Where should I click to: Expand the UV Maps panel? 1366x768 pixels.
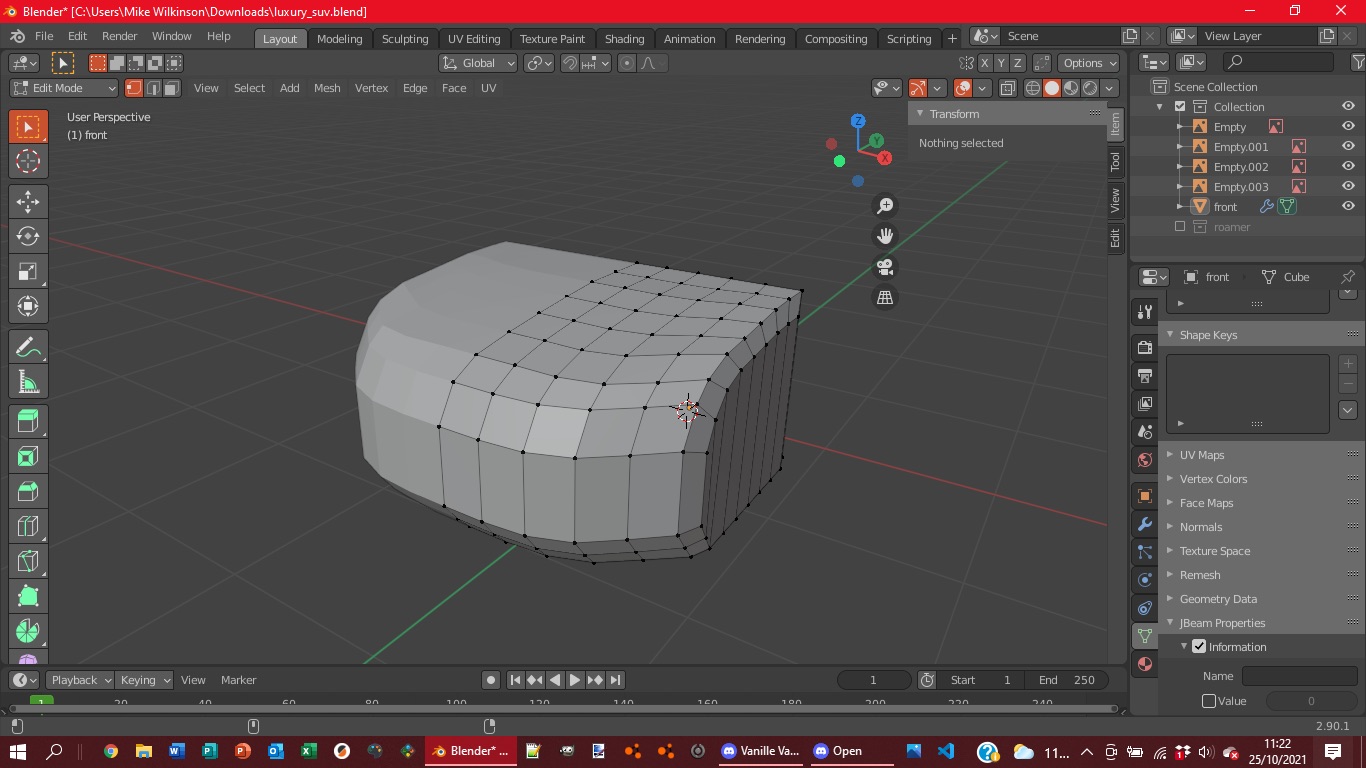[x=1201, y=455]
